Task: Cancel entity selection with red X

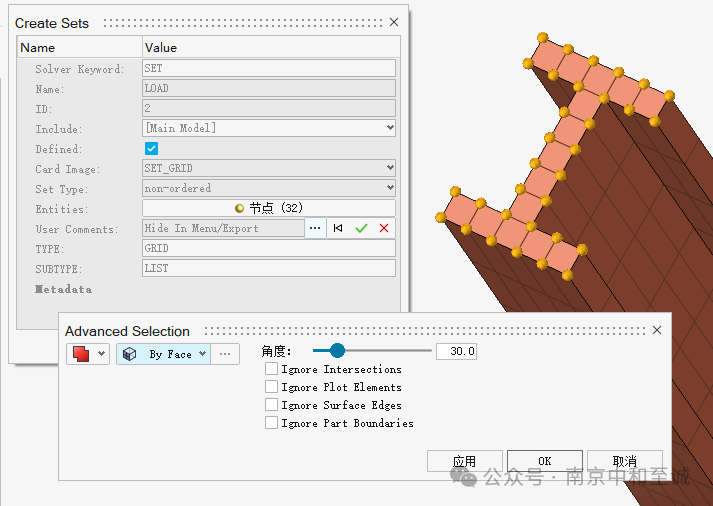Action: pyautogui.click(x=384, y=228)
